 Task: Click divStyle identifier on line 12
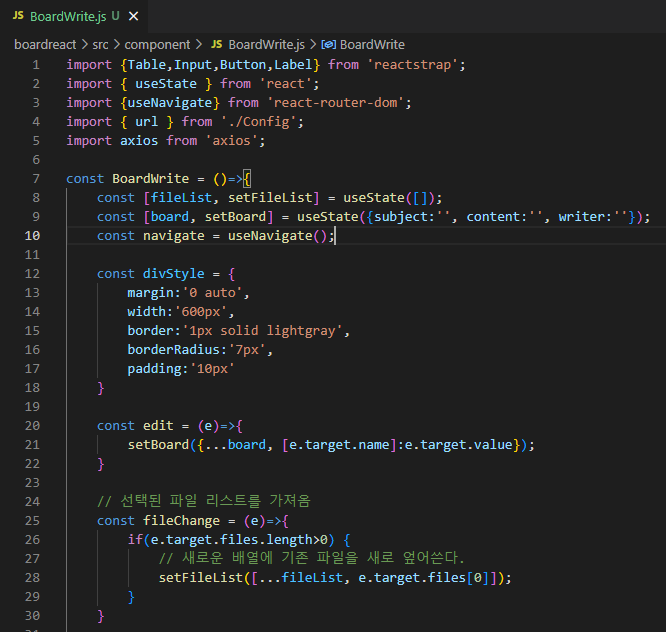(x=173, y=274)
